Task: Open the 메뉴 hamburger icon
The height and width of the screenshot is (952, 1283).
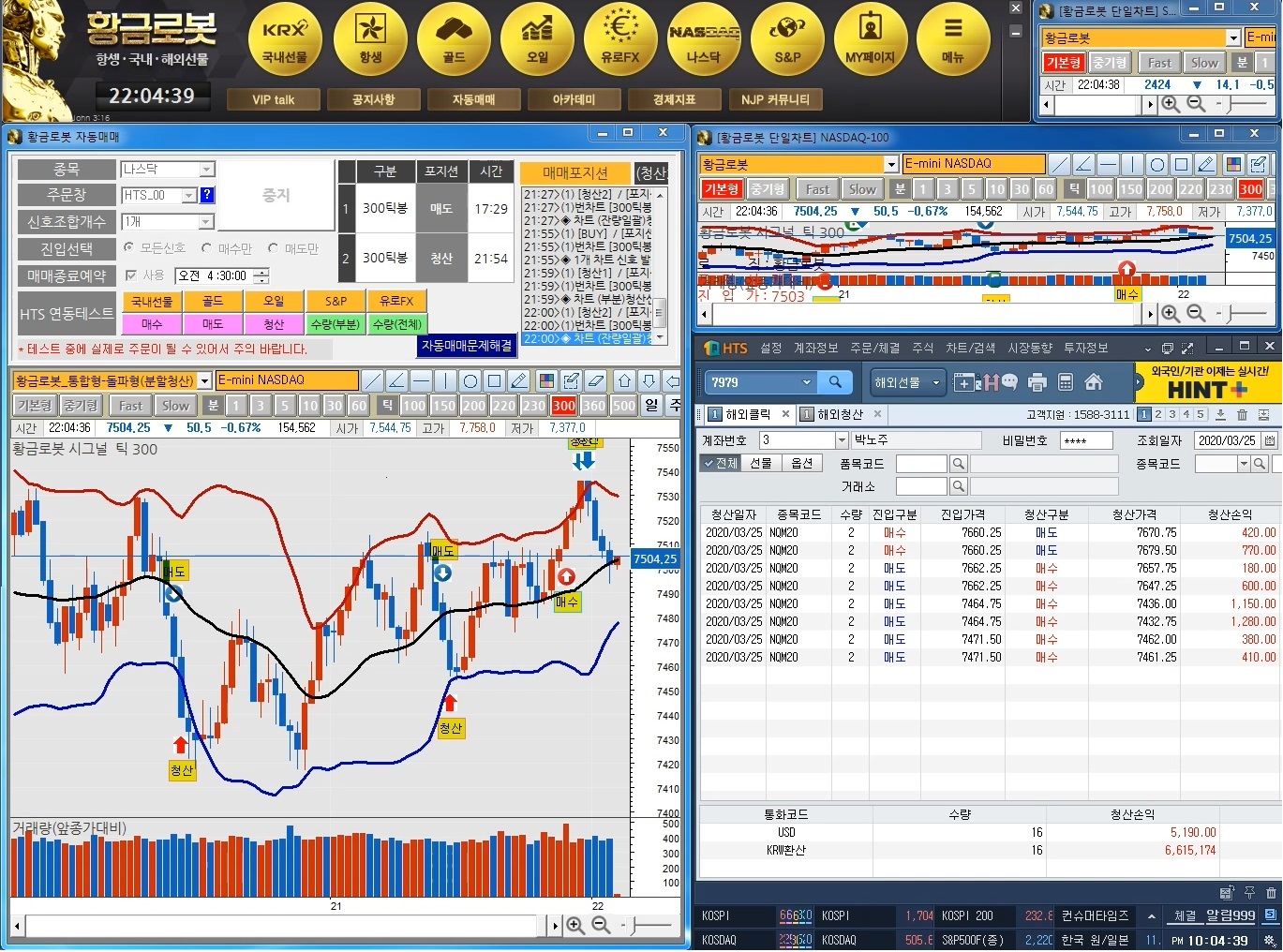Action: click(953, 38)
